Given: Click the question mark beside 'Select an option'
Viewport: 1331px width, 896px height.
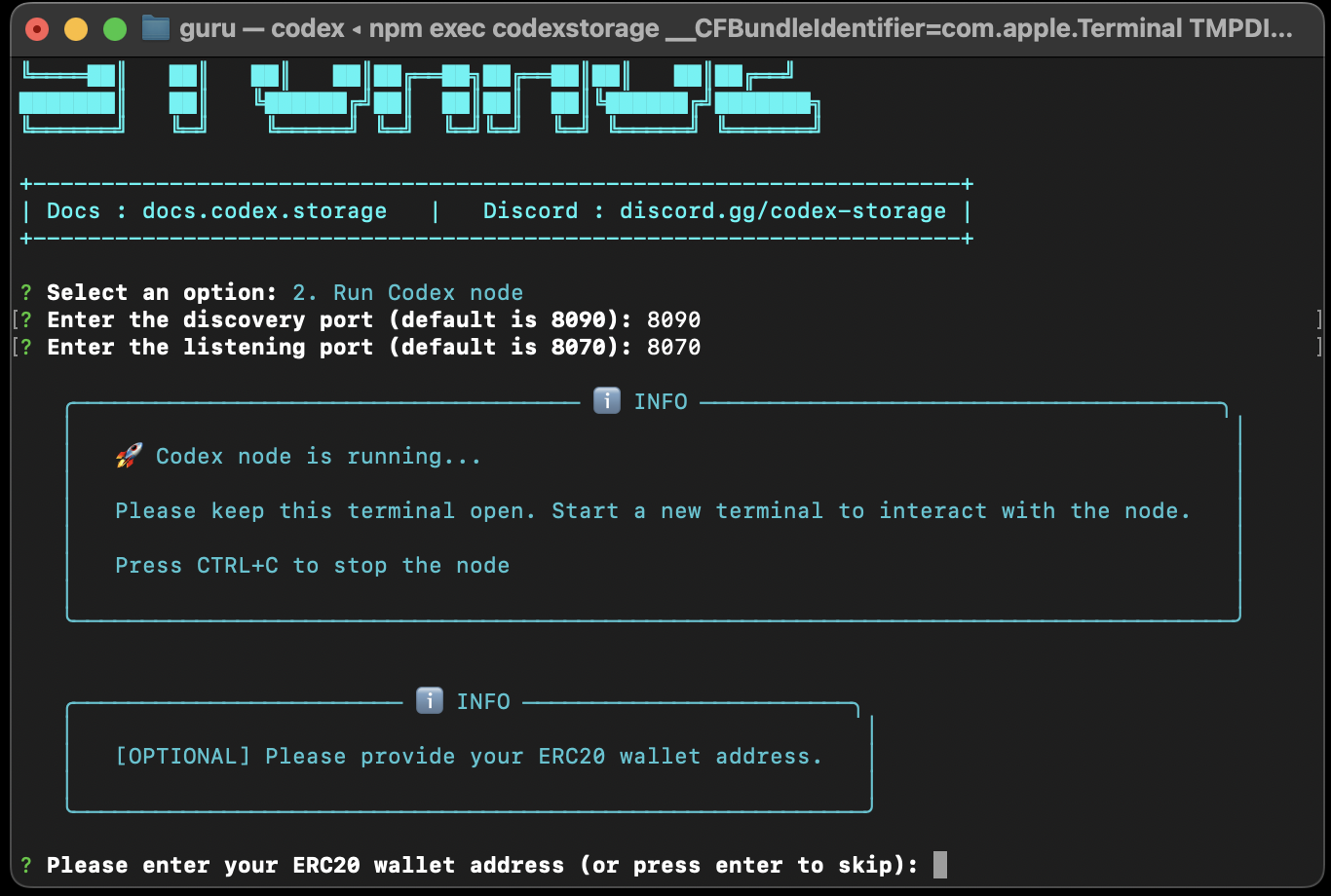Looking at the screenshot, I should [24, 291].
